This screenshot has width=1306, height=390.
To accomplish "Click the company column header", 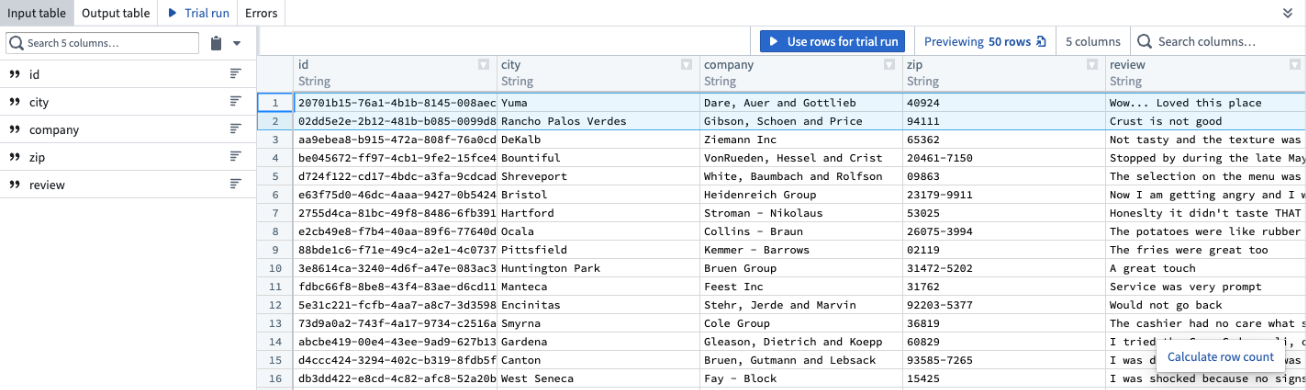I will [801, 73].
